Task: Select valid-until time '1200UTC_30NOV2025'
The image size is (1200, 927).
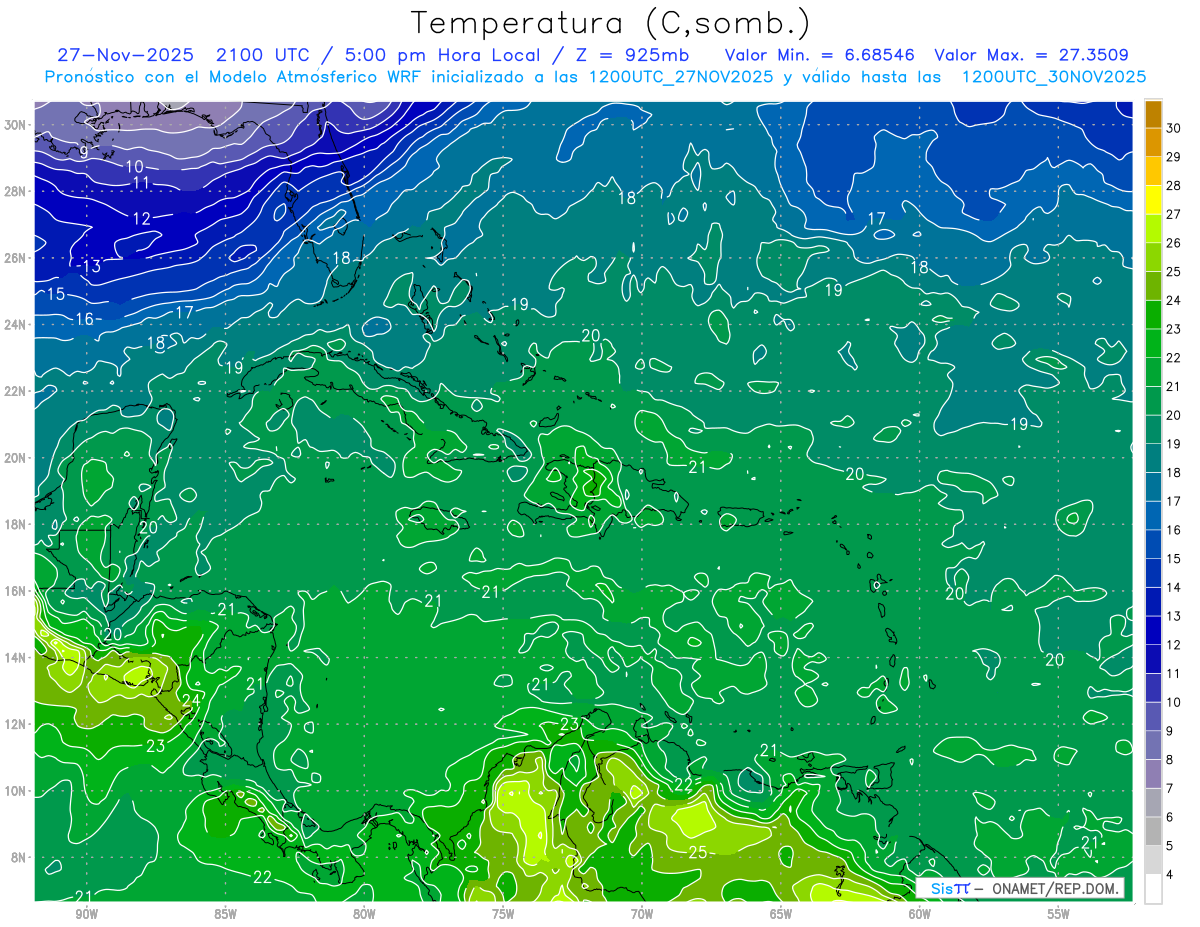Action: click(1054, 77)
